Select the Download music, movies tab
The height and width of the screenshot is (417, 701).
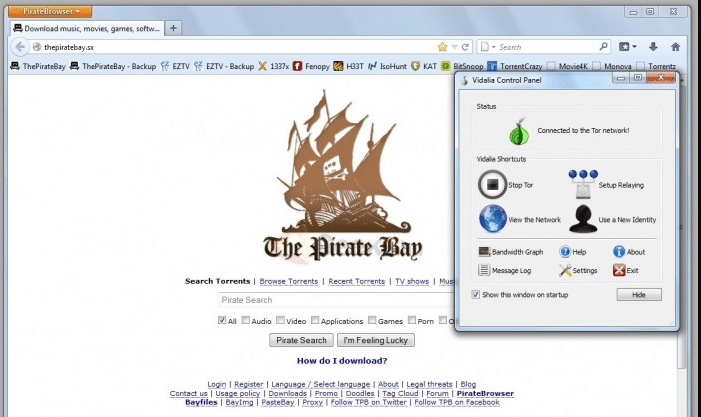click(x=87, y=28)
